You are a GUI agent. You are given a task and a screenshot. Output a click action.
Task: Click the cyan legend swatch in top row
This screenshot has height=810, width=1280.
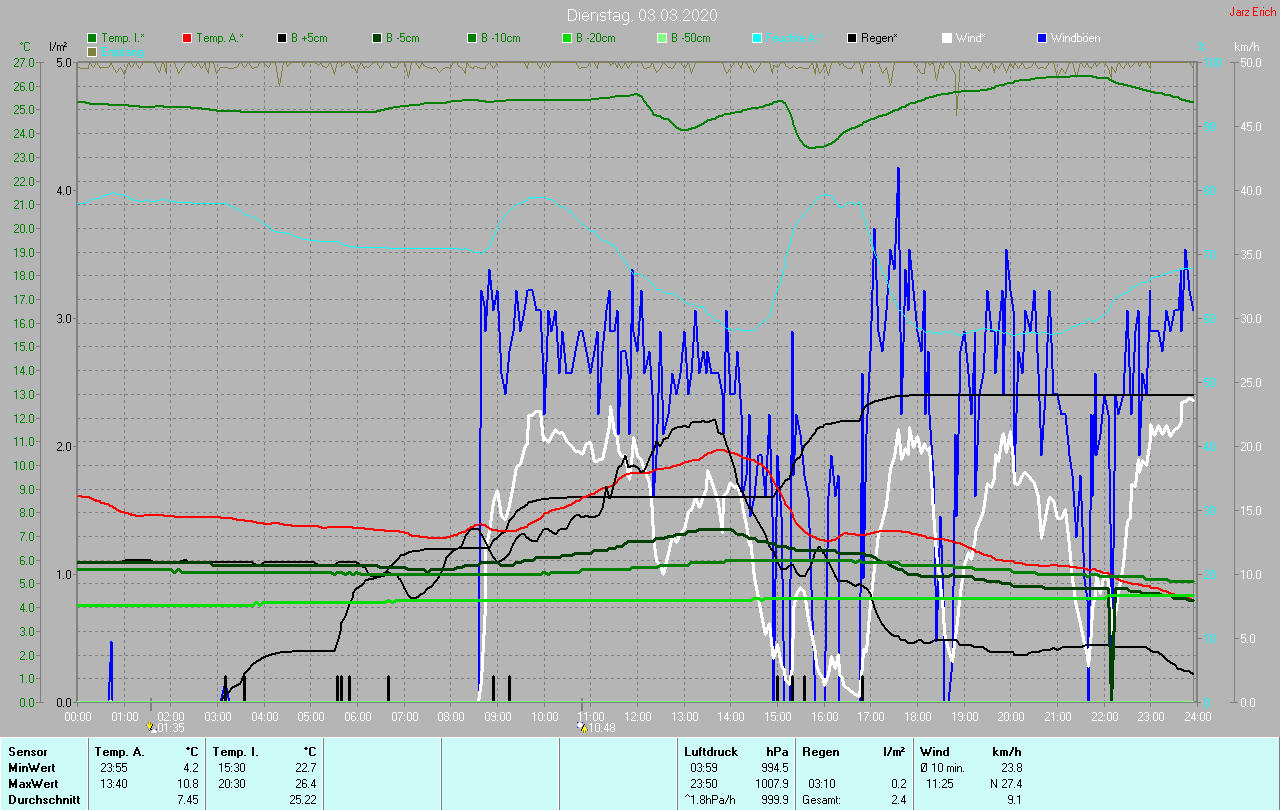(757, 38)
